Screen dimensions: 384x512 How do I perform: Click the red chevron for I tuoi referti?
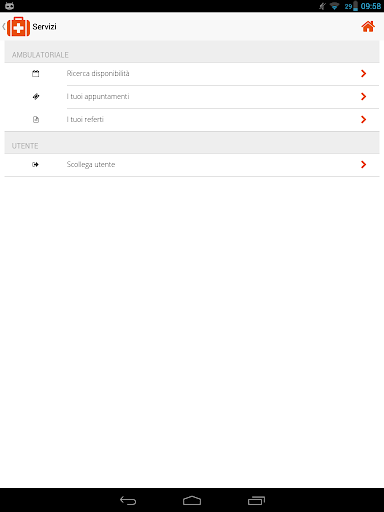coord(363,119)
